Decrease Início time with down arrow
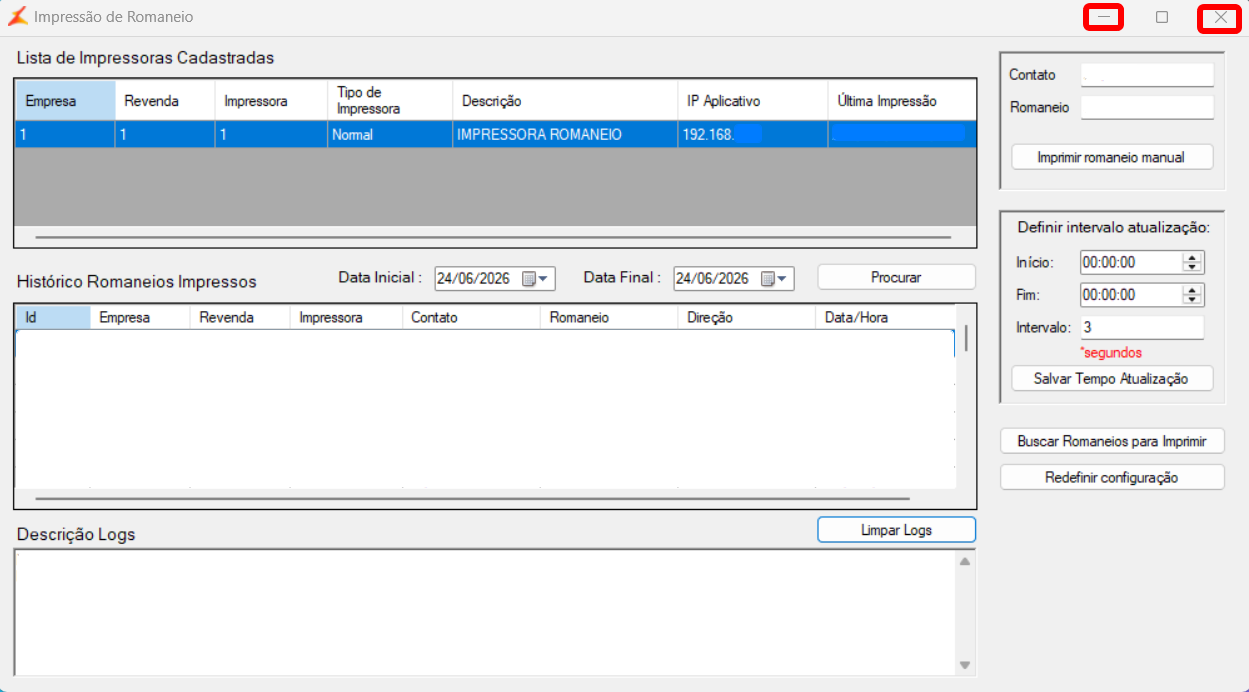Image resolution: width=1249 pixels, height=692 pixels. click(x=1192, y=268)
